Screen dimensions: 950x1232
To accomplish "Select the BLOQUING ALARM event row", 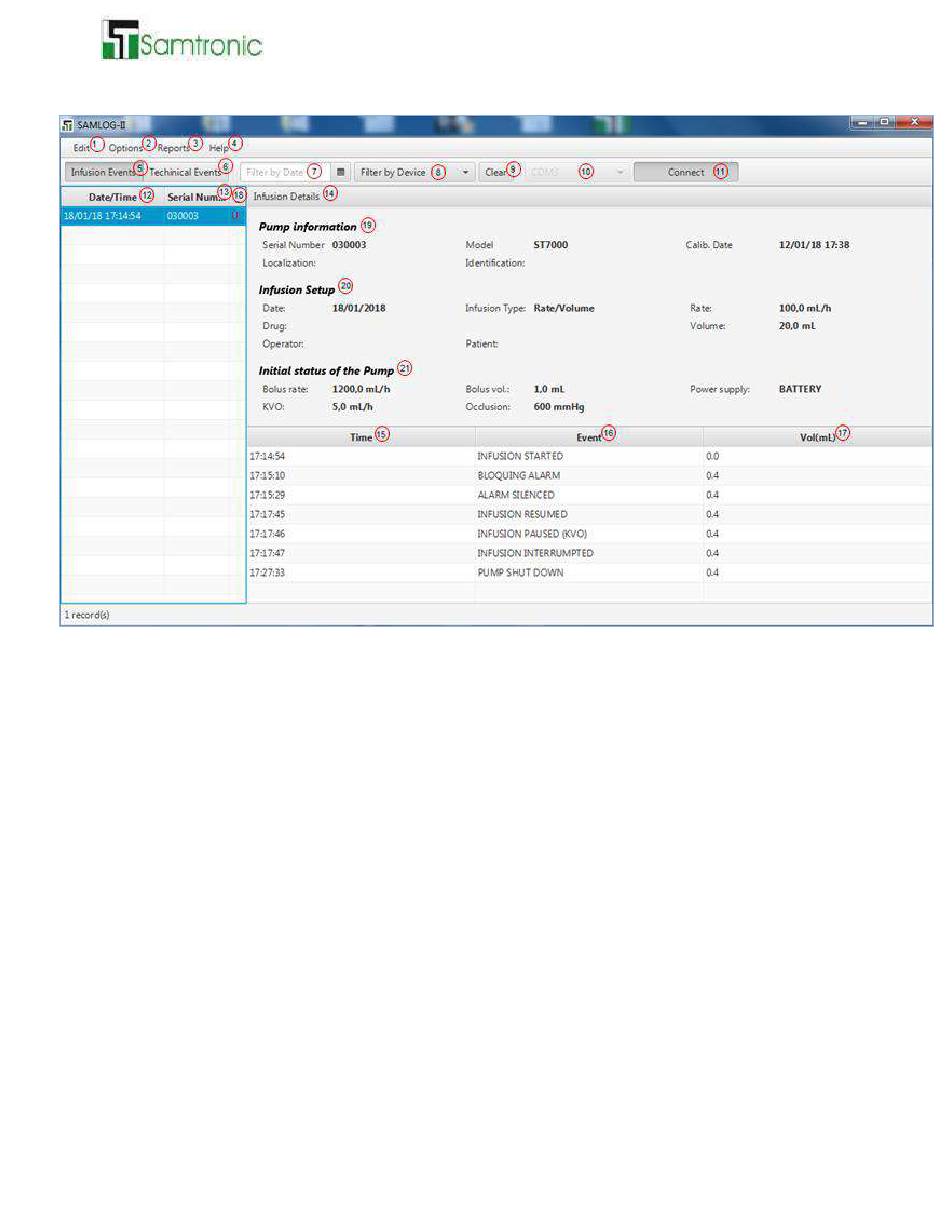I will 590,475.
